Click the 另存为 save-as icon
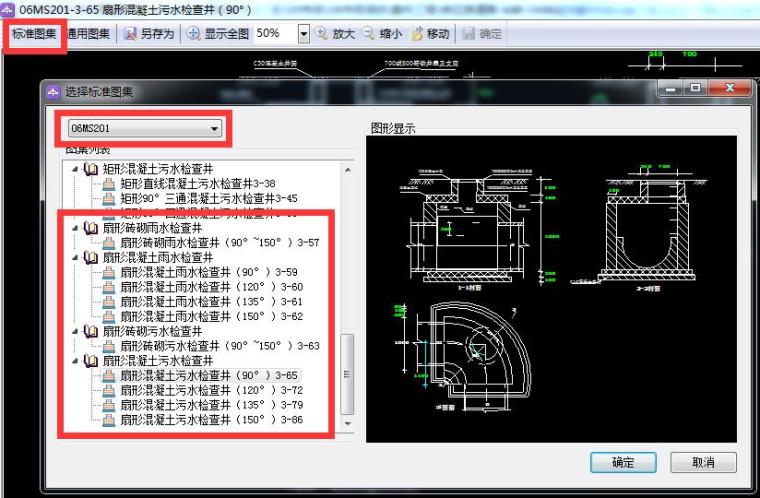This screenshot has height=498, width=760. pyautogui.click(x=130, y=33)
